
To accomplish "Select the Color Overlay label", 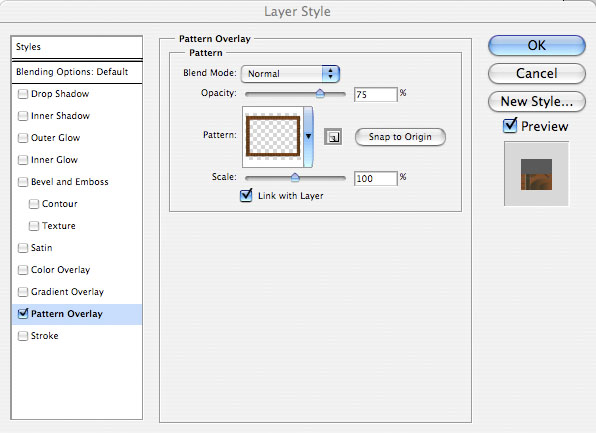I will (60, 270).
